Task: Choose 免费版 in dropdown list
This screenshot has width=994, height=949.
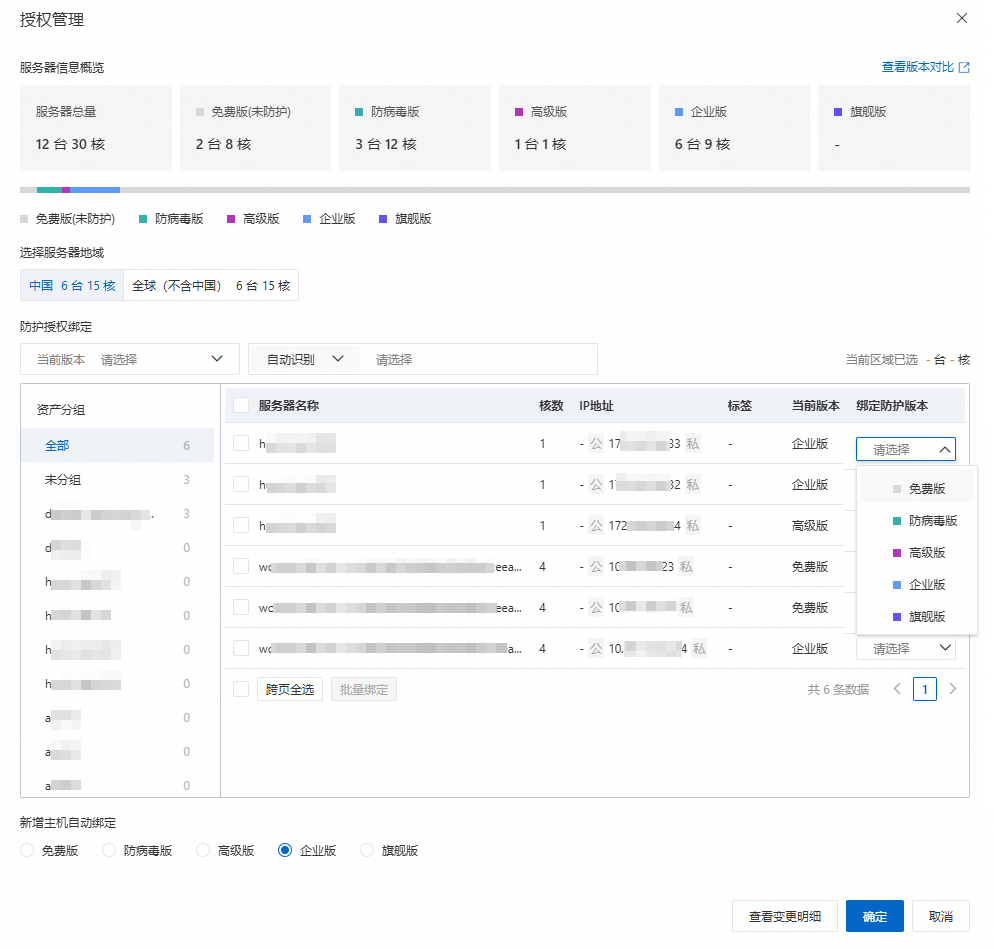Action: 917,489
